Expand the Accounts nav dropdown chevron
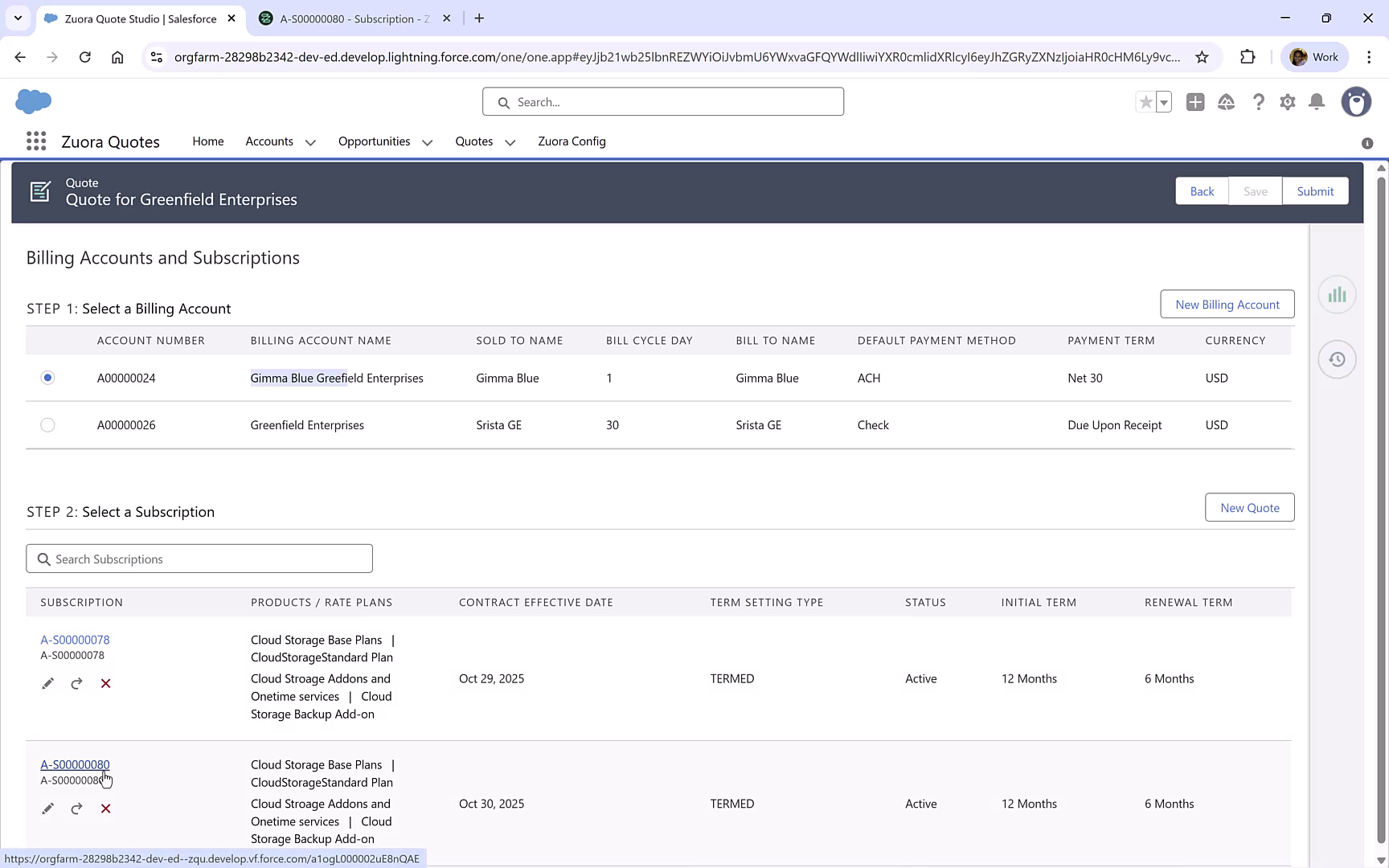This screenshot has height=868, width=1389. (310, 142)
